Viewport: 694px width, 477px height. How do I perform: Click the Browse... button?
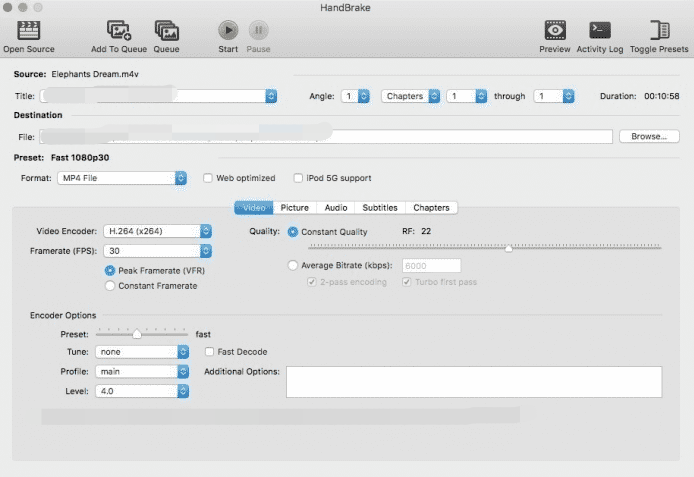[649, 136]
